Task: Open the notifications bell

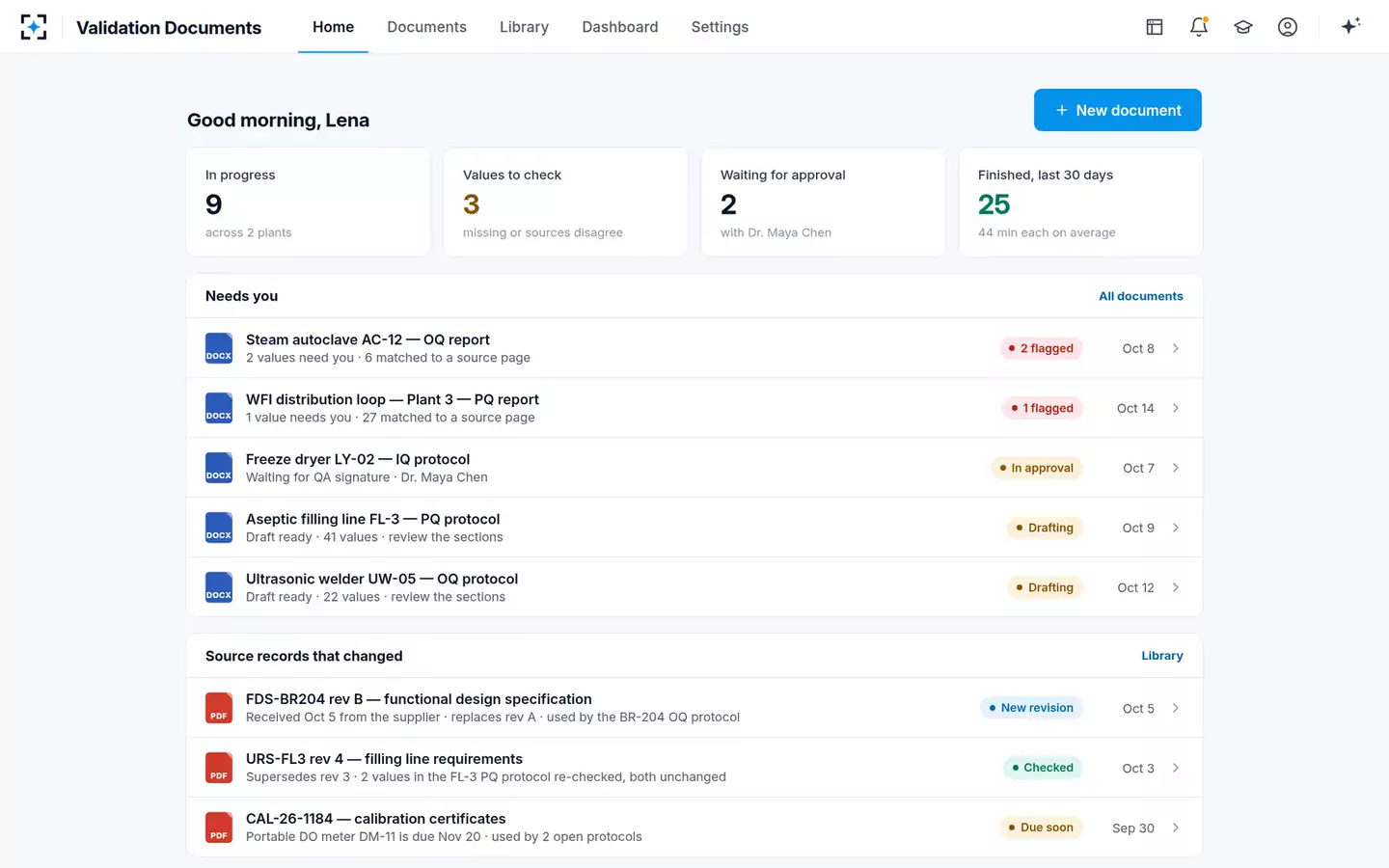Action: (x=1199, y=27)
